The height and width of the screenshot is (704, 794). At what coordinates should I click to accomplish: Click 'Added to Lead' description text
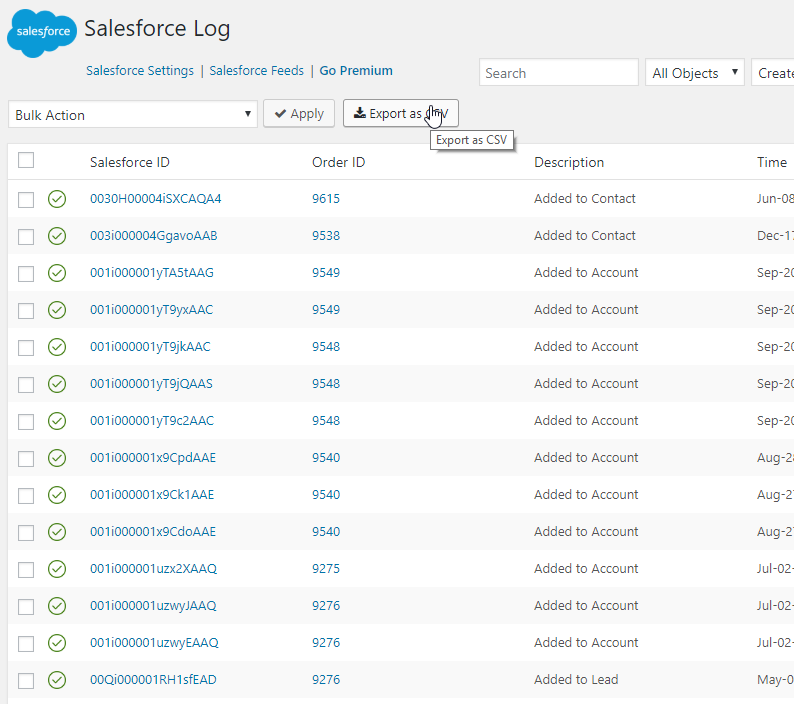576,679
